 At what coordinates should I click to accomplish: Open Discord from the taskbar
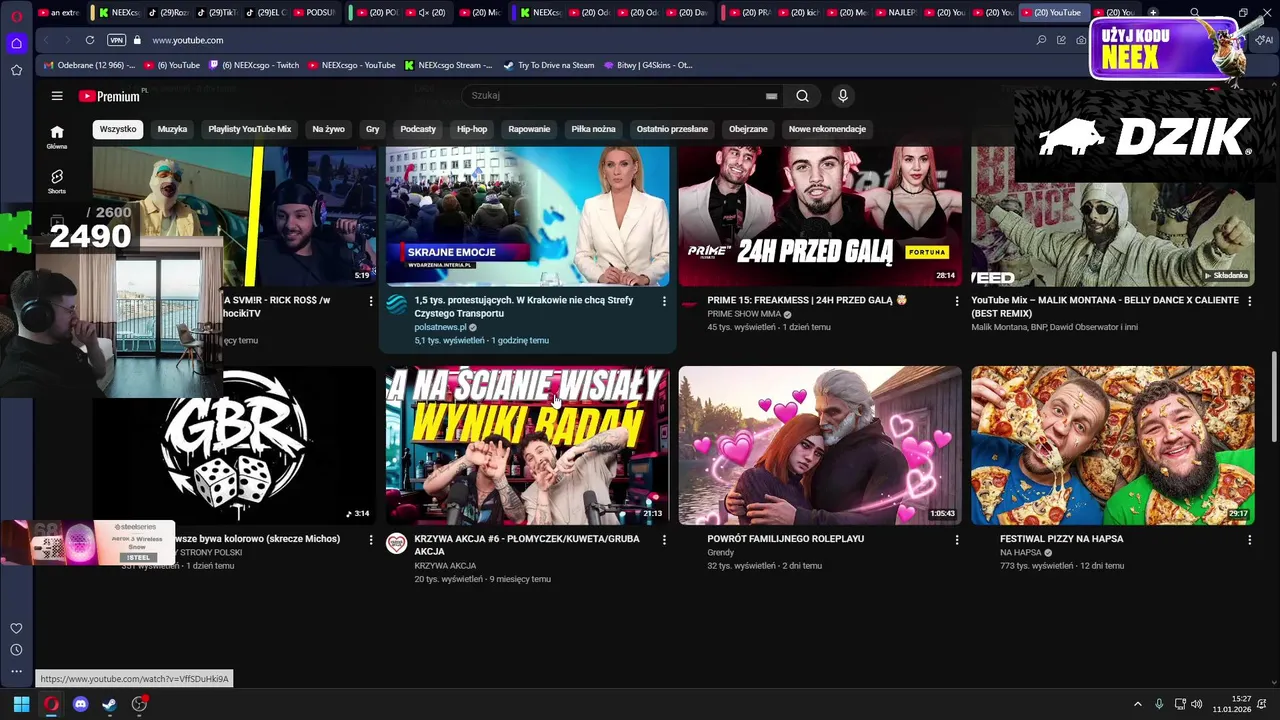click(81, 704)
